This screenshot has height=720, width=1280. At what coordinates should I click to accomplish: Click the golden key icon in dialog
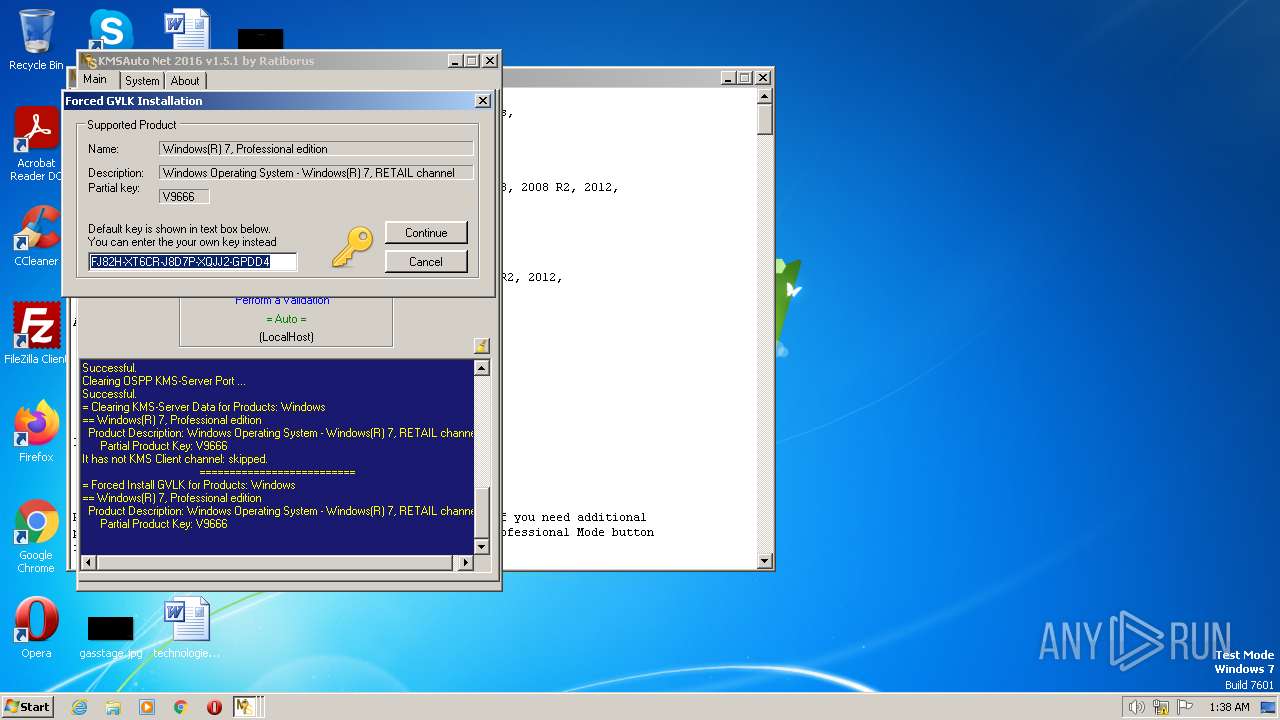click(352, 246)
